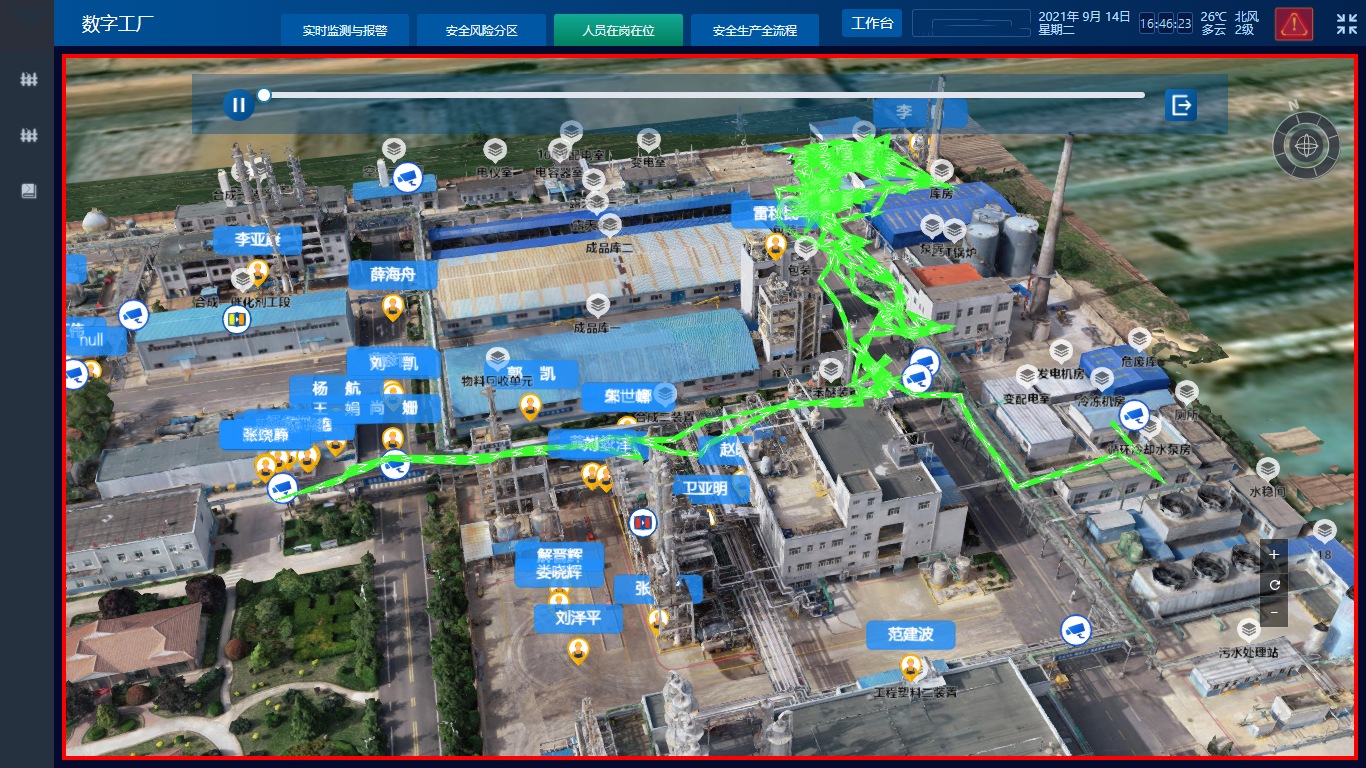1366x768 pixels.
Task: Exit the trajectory playback panel
Action: point(1181,104)
